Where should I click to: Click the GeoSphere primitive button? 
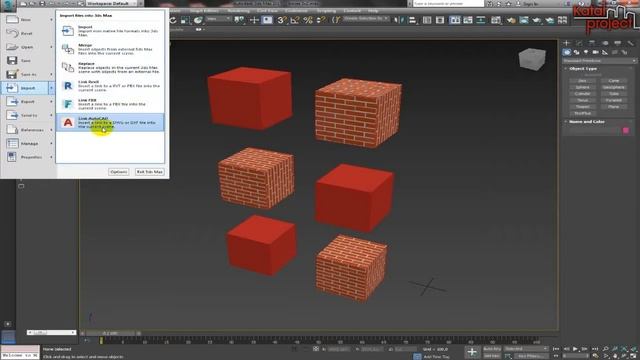pos(614,87)
